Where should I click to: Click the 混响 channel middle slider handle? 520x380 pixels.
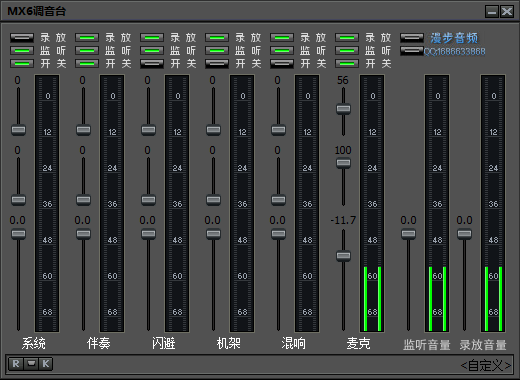click(x=278, y=200)
